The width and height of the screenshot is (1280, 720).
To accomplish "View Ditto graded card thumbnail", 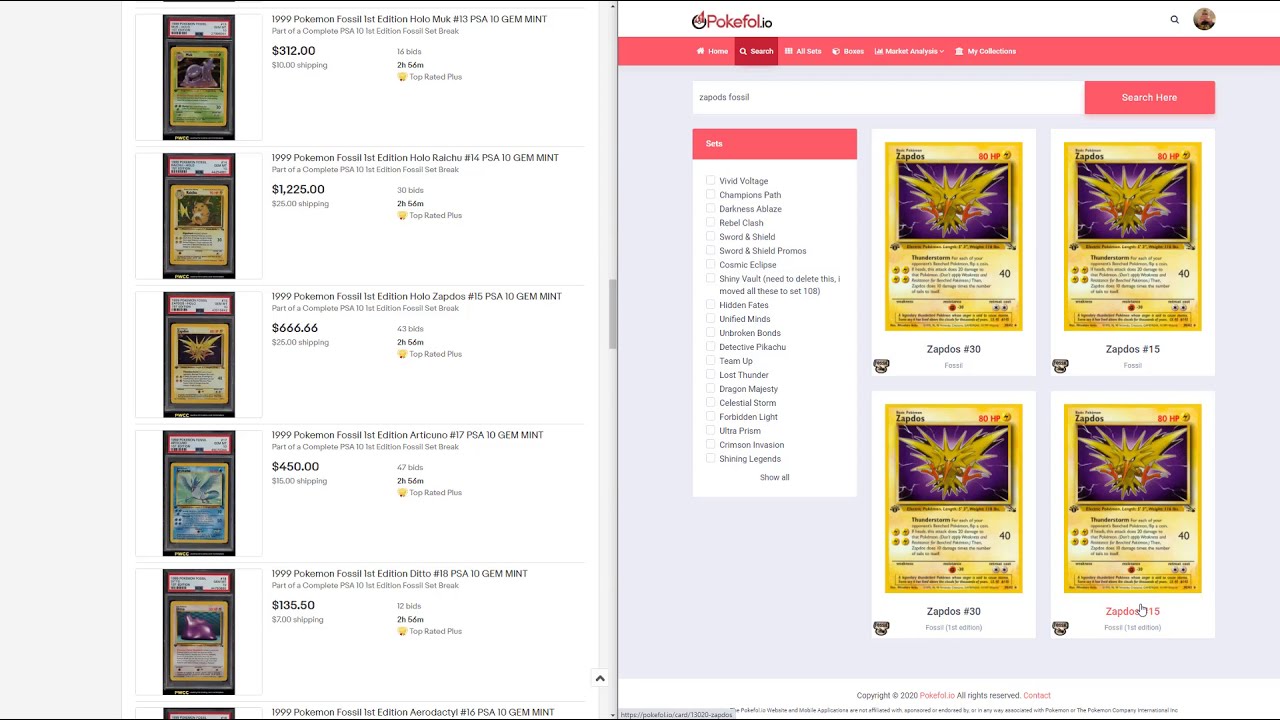I will (x=199, y=632).
